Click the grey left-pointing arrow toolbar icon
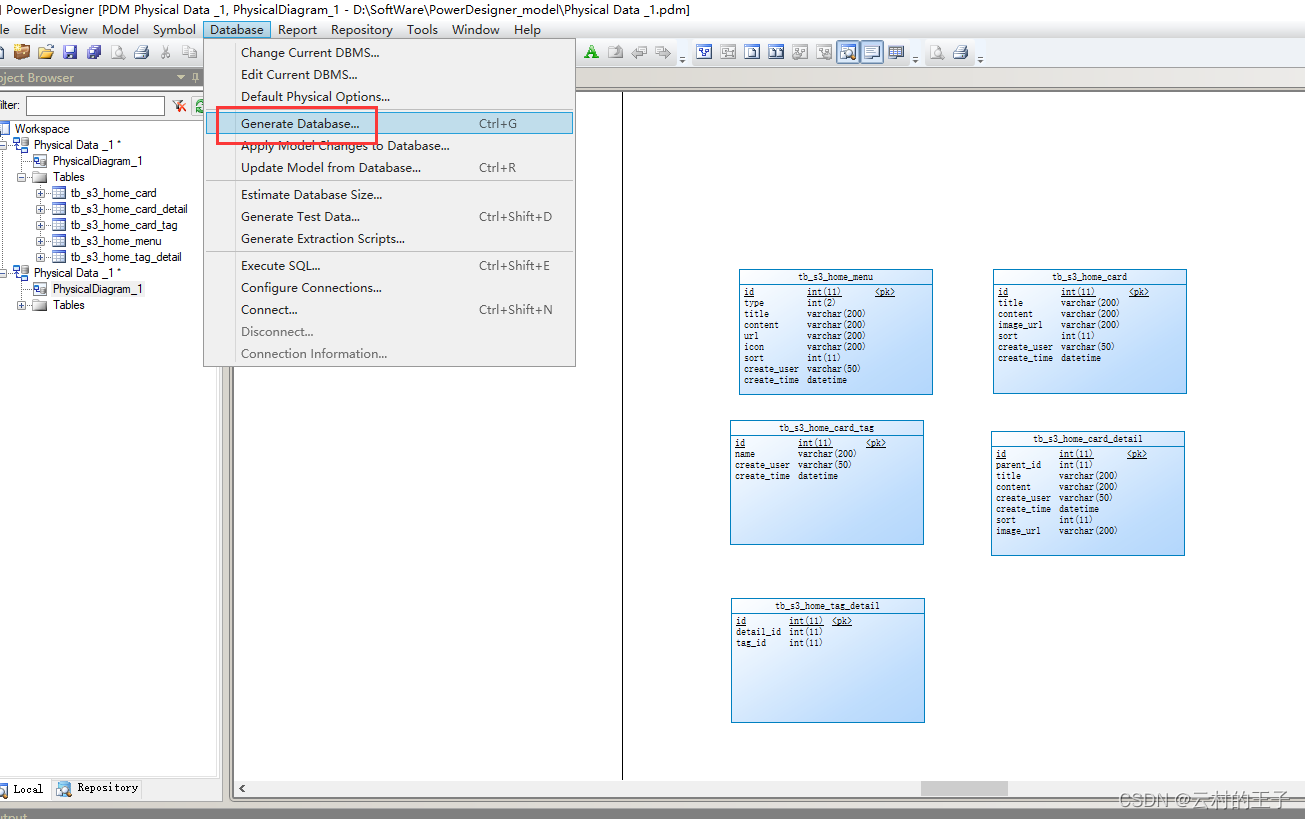This screenshot has width=1305, height=819. 639,52
